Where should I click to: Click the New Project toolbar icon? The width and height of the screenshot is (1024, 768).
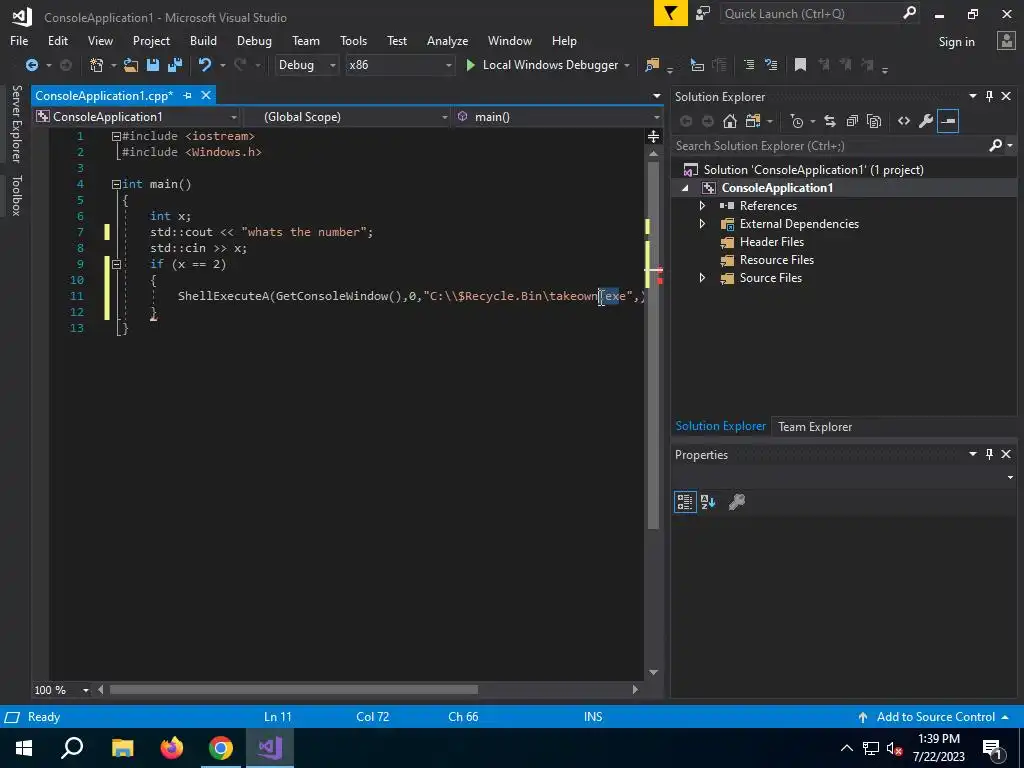97,65
